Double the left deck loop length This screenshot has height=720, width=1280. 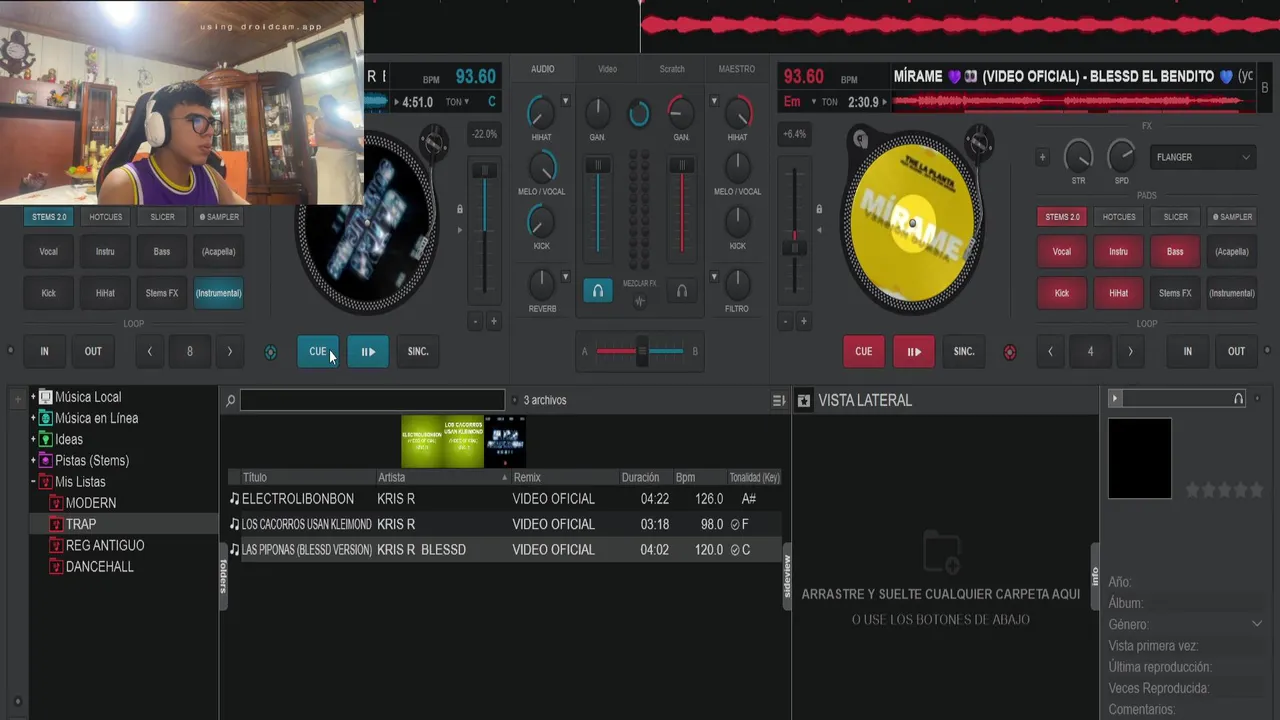tap(230, 351)
